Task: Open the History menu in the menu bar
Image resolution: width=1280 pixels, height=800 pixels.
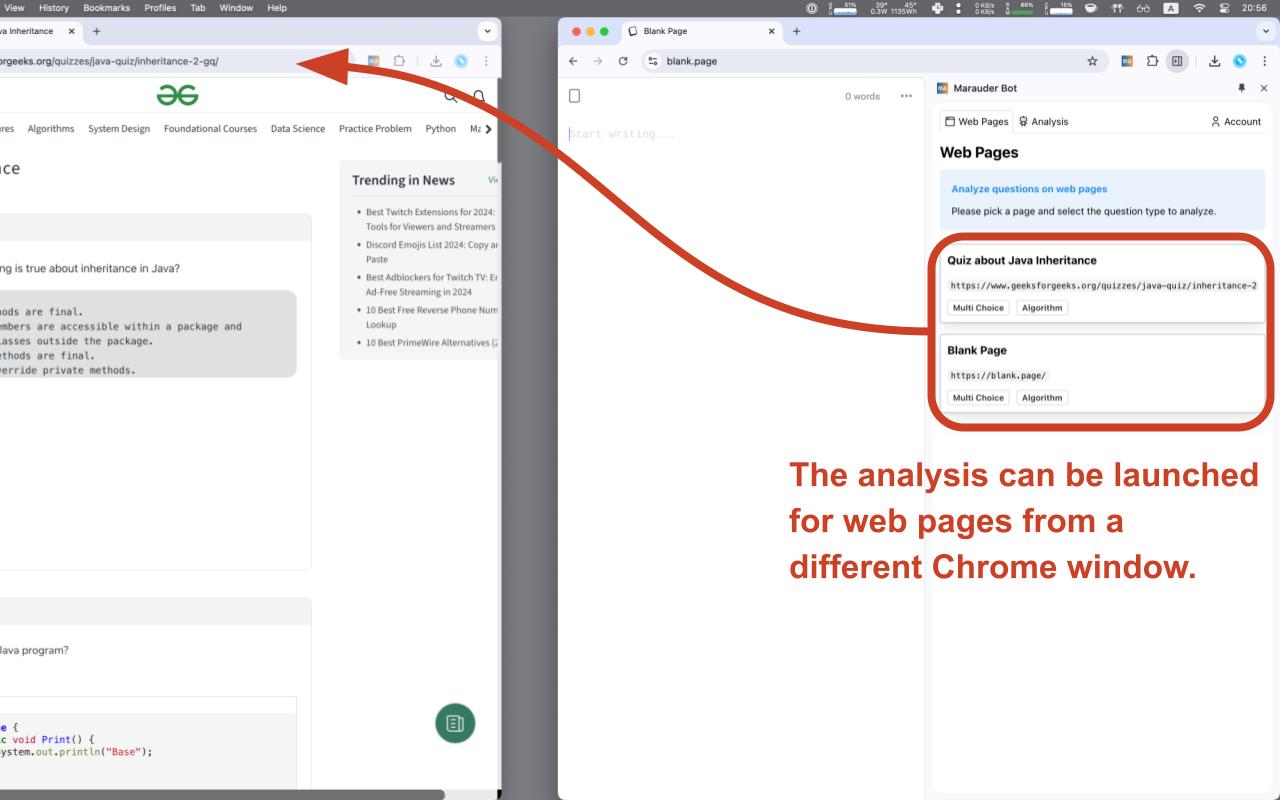Action: click(x=54, y=8)
